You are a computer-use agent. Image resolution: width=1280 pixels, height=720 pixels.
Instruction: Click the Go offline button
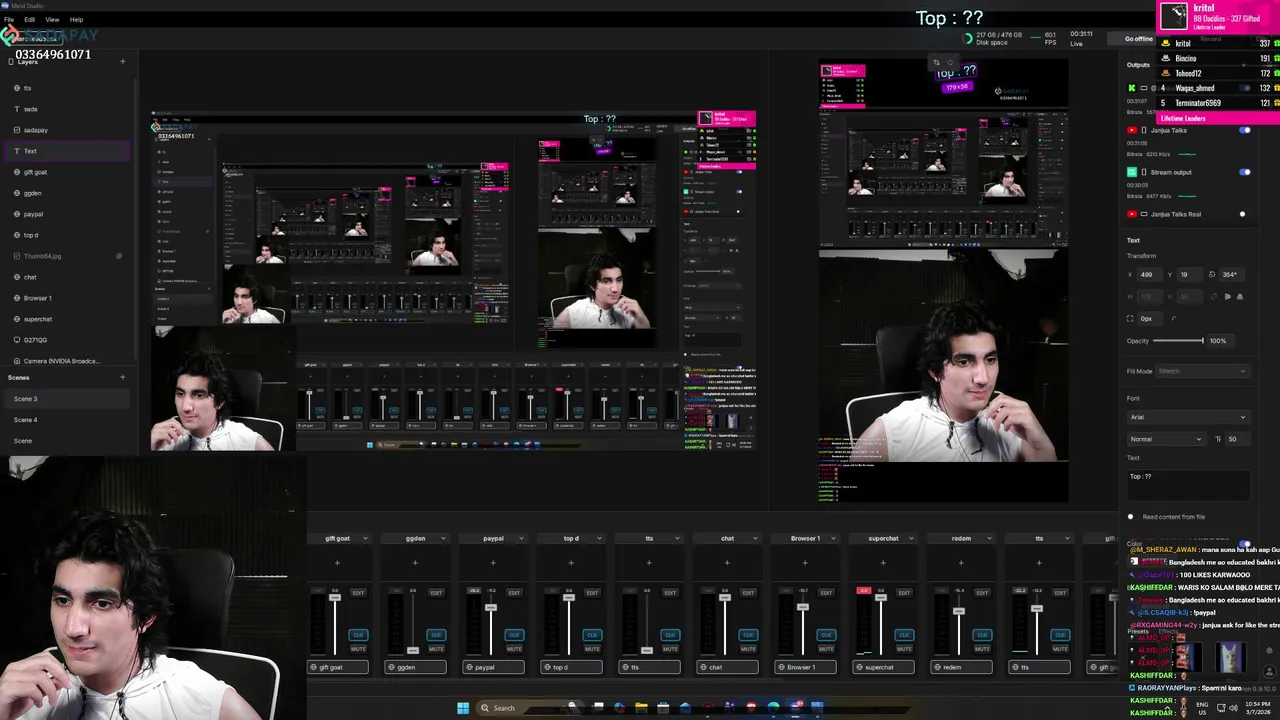coord(1139,39)
